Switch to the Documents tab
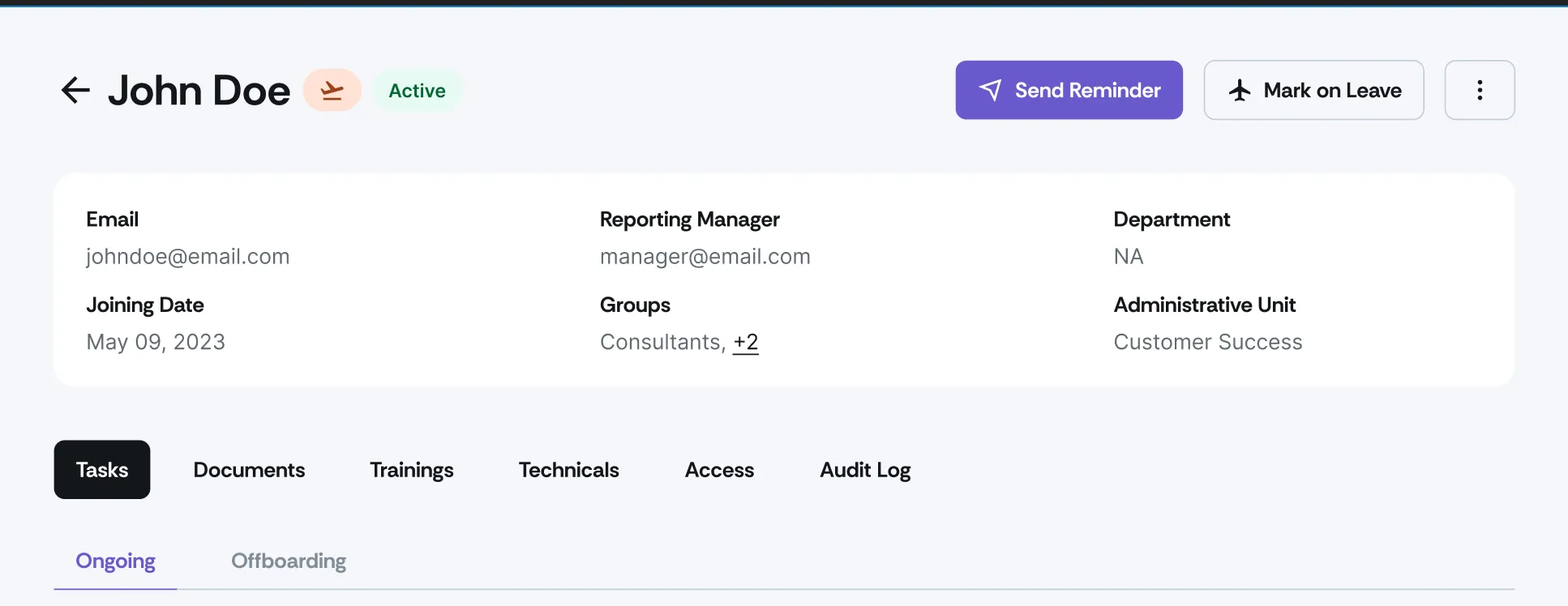1568x606 pixels. pos(249,470)
